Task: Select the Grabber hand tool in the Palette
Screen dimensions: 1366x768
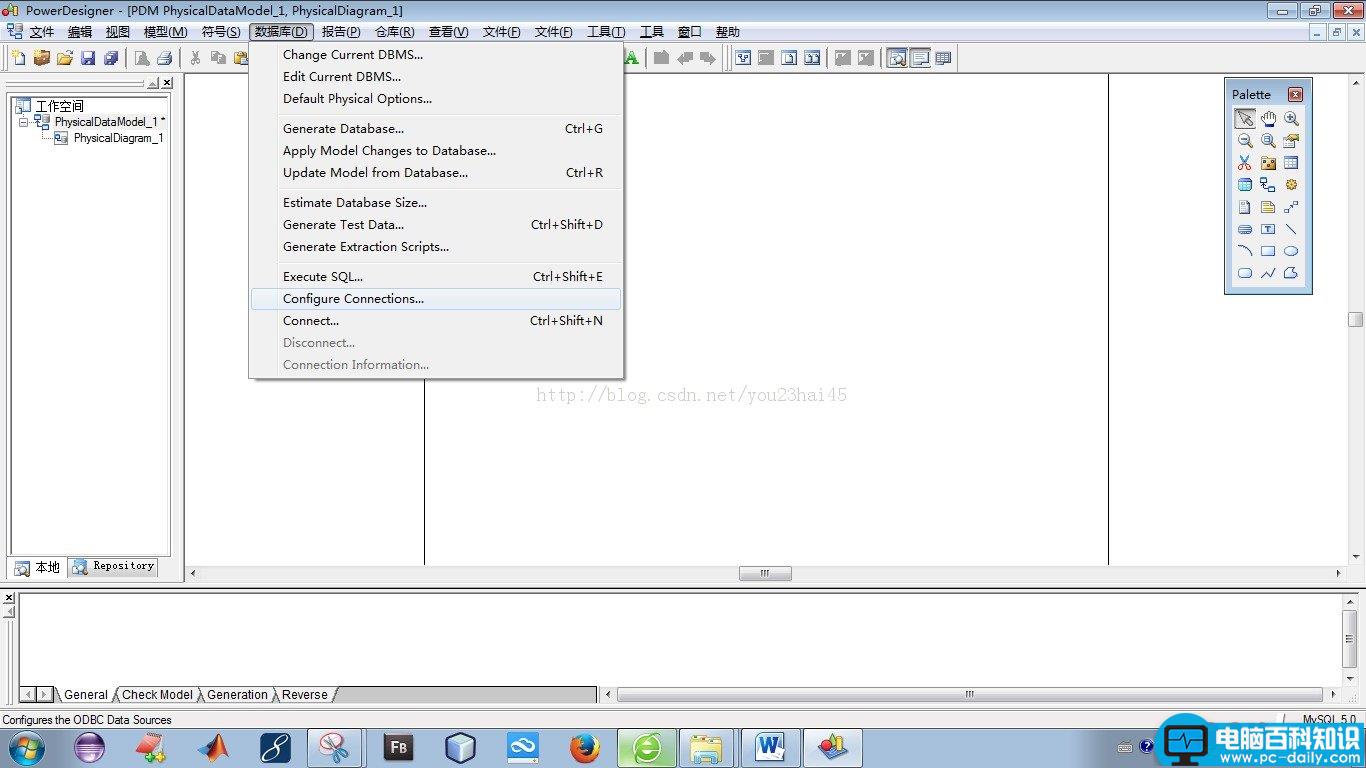Action: 1268,118
